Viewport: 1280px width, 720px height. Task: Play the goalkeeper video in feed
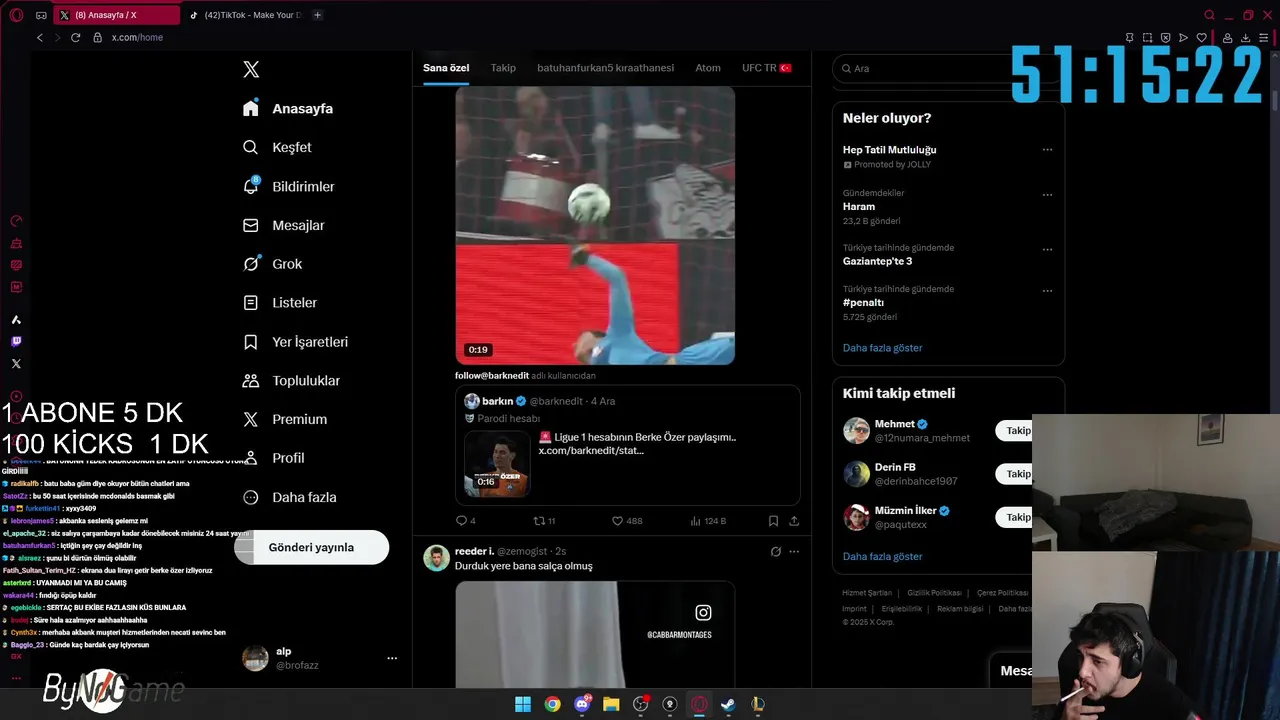click(x=595, y=225)
